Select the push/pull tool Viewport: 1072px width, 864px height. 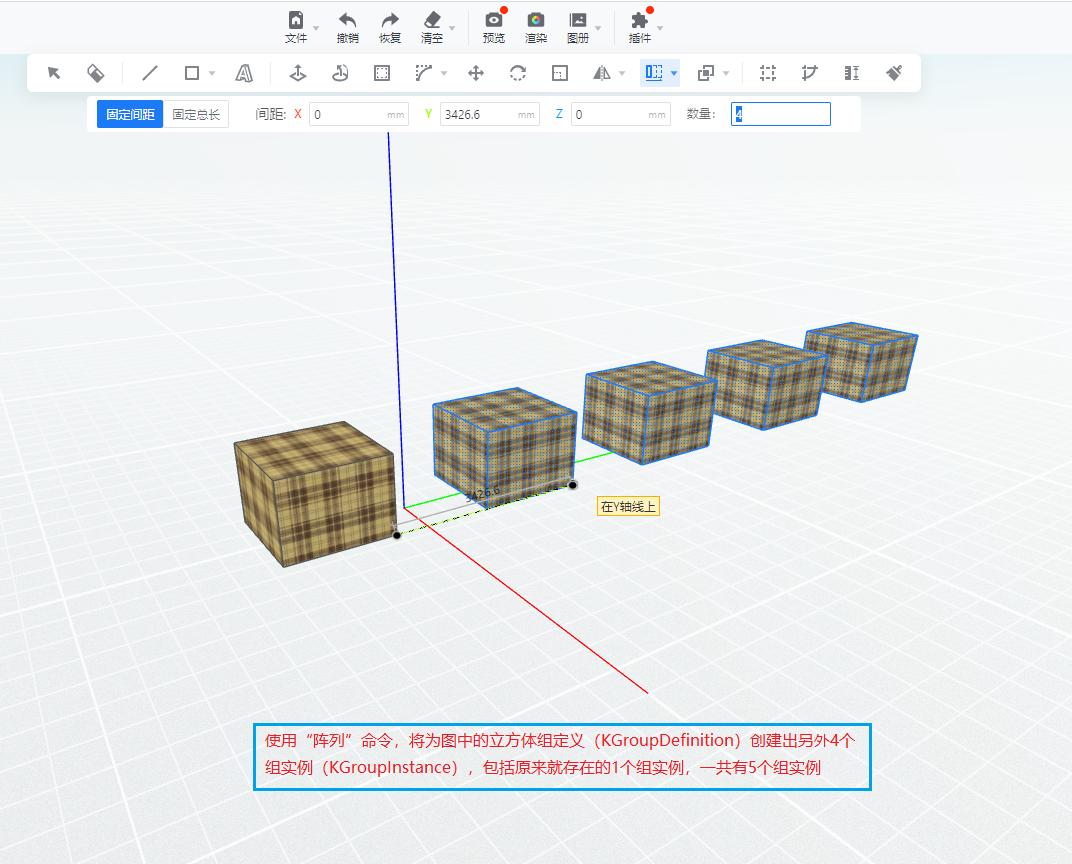[297, 72]
